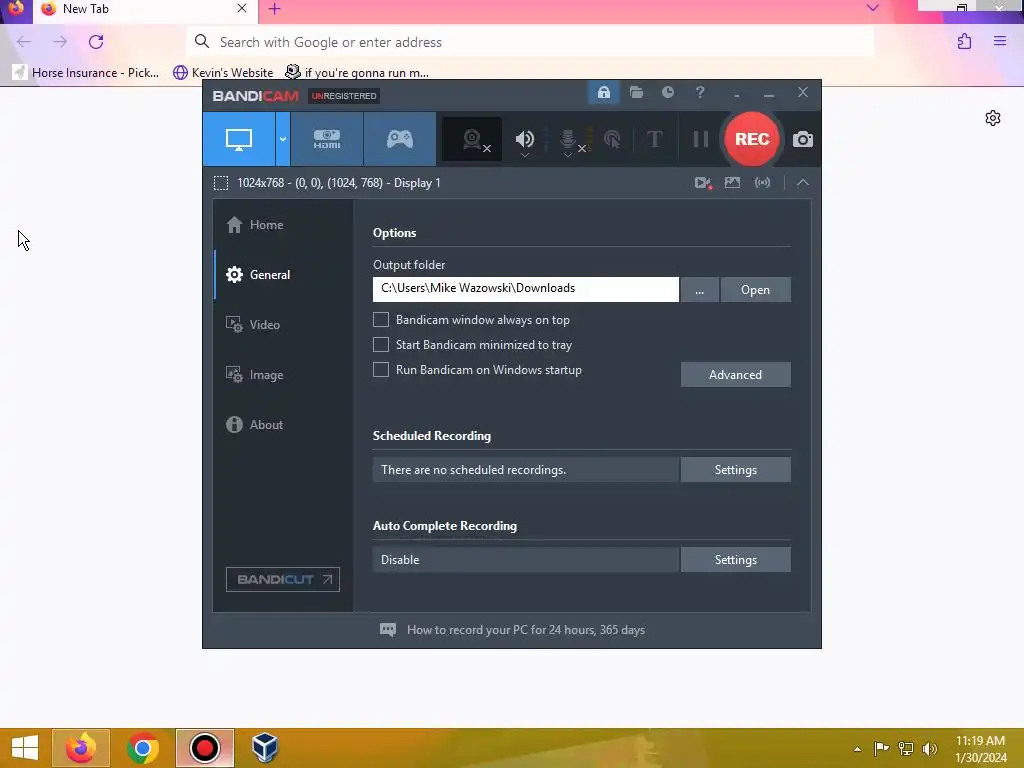Click the pause recording button

click(x=701, y=139)
